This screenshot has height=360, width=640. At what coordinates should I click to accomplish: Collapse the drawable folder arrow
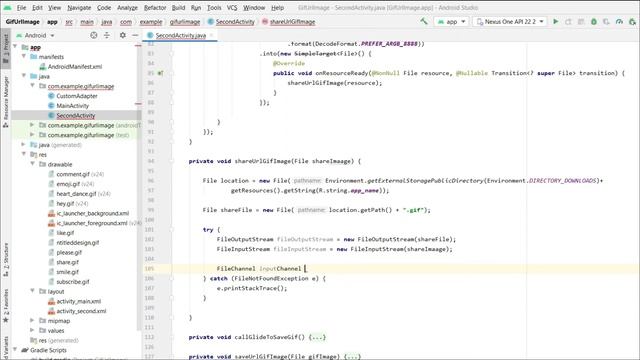coord(33,164)
